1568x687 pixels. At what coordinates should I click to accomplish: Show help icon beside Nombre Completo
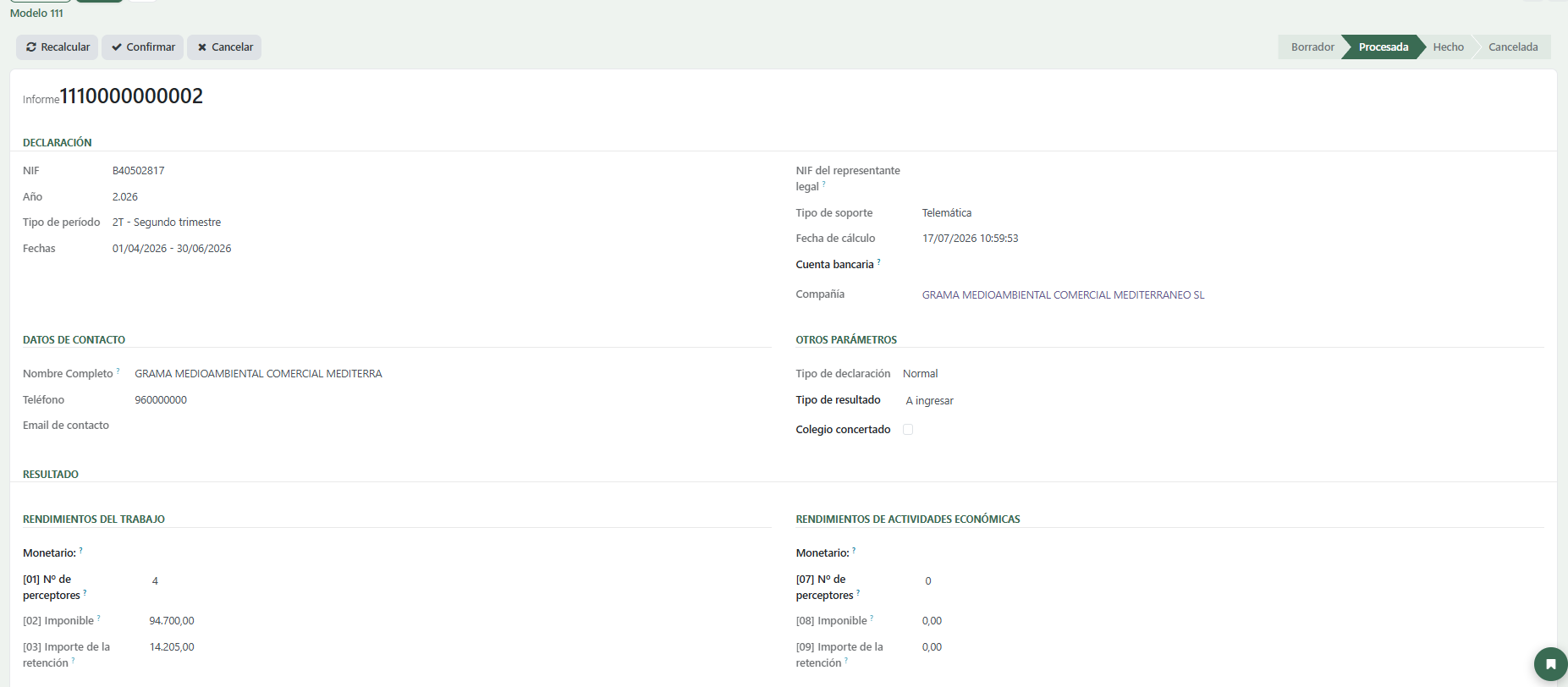tap(118, 371)
